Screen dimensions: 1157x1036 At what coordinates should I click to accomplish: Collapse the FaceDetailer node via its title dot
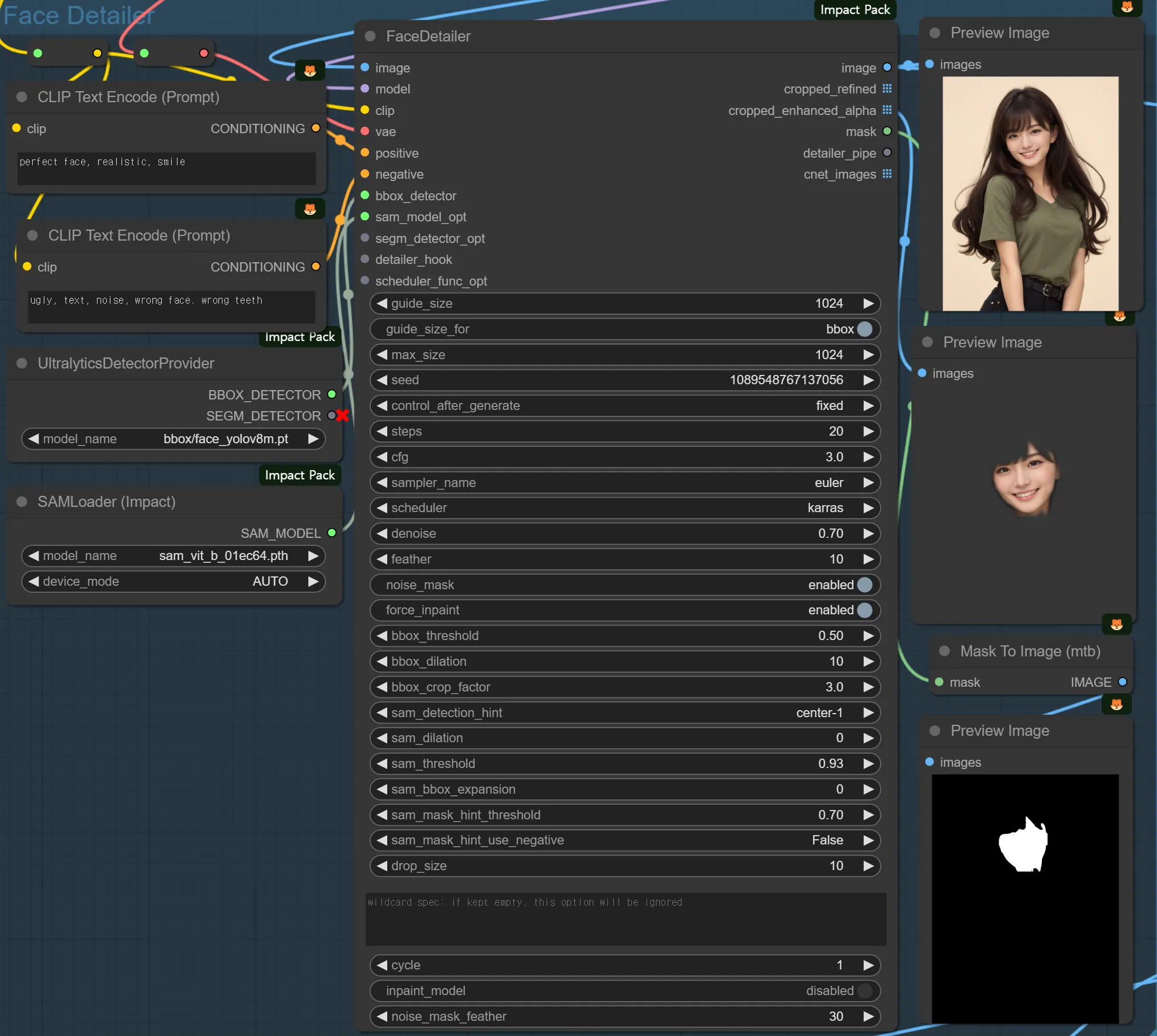click(370, 36)
